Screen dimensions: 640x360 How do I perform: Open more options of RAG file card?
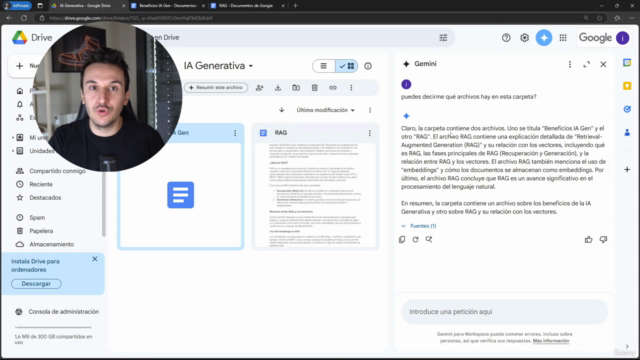(x=370, y=133)
